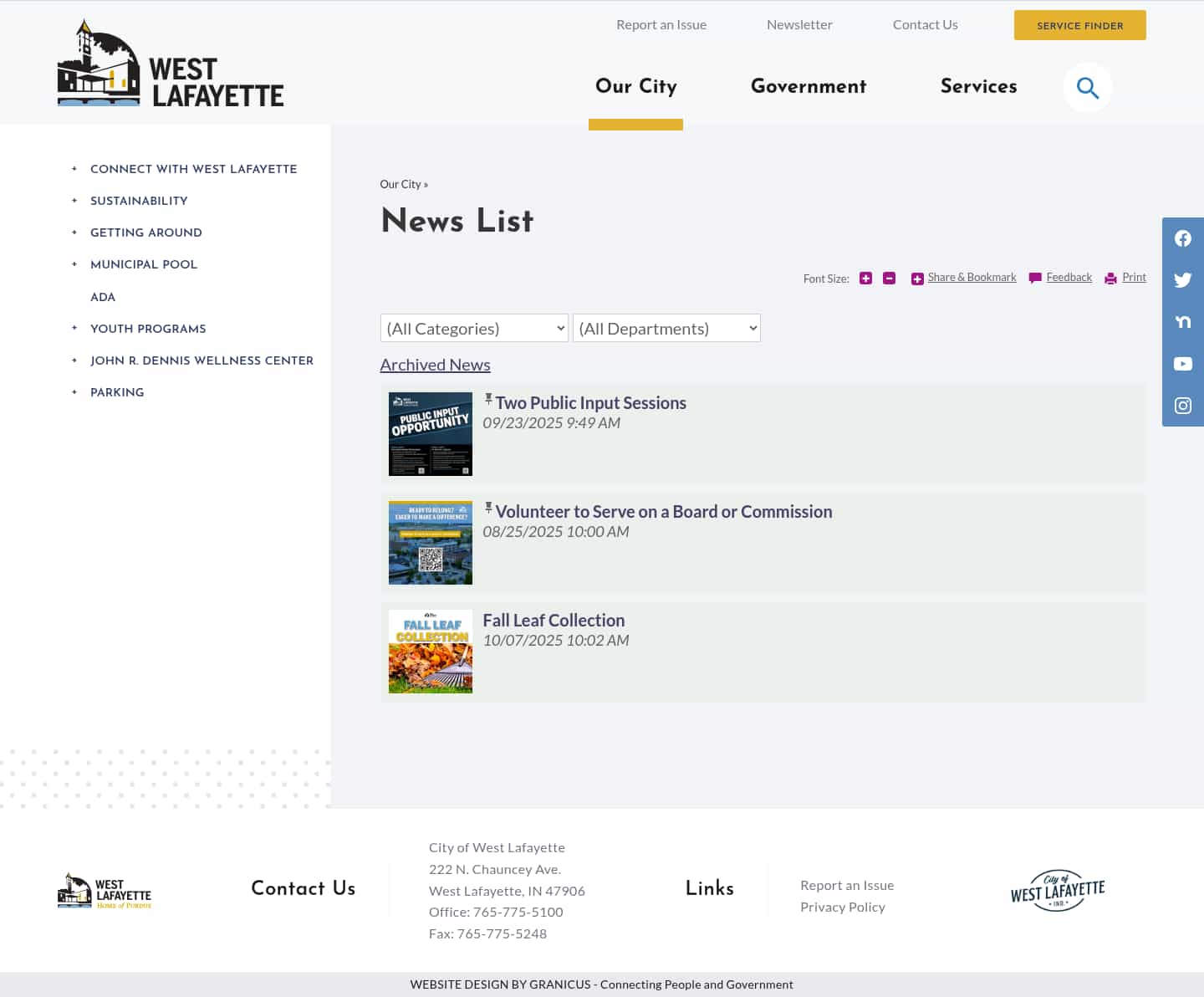Click the Print page link
1204x997 pixels.
pos(1133,278)
